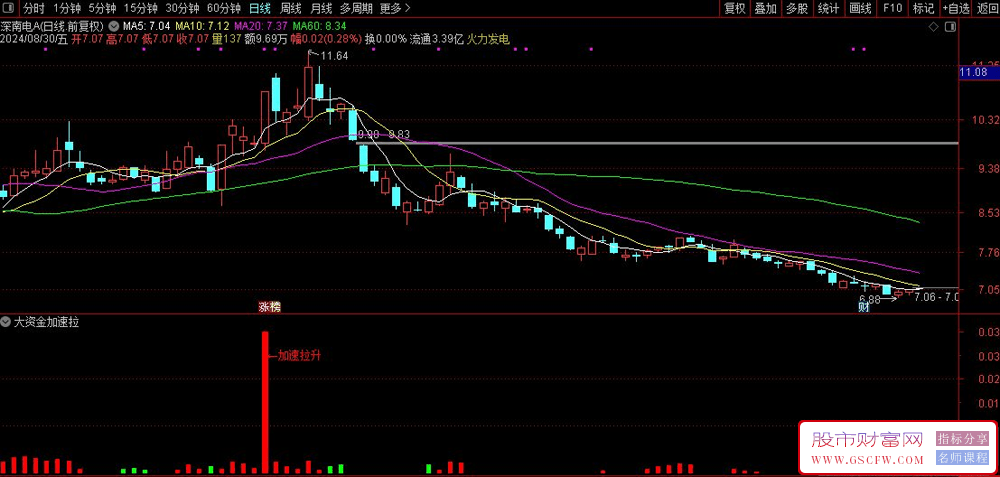Click the 深南电A(日线.前复权) stock title
The height and width of the screenshot is (477, 1000).
[52, 27]
